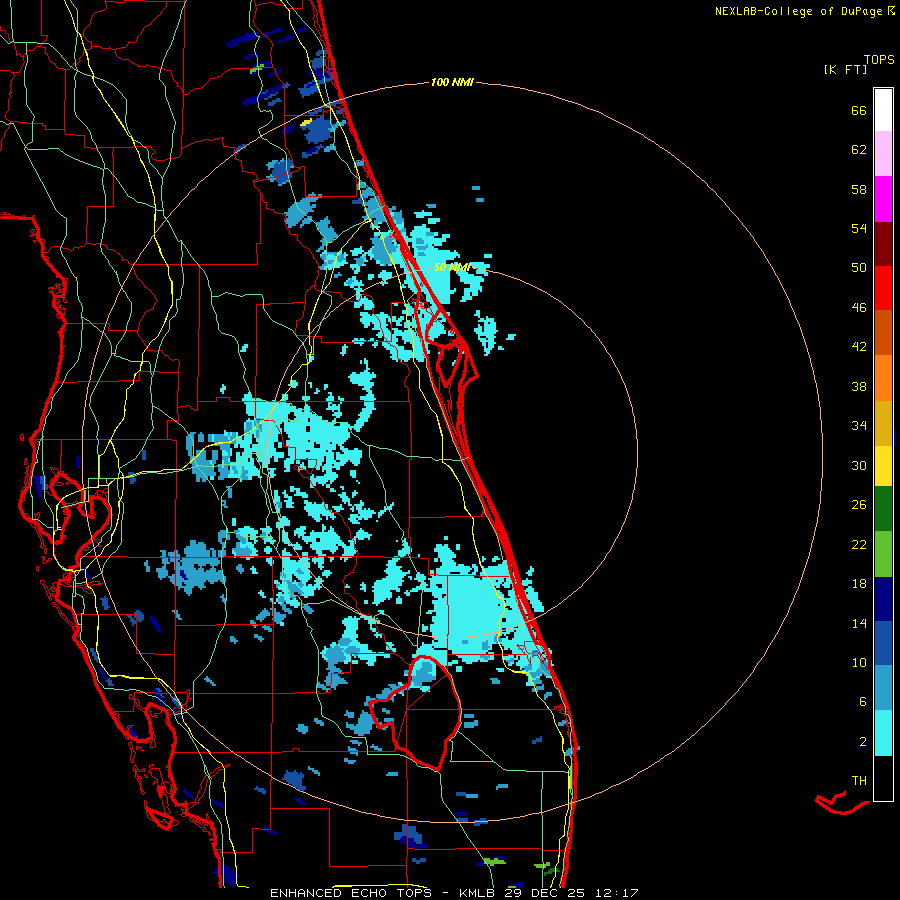The width and height of the screenshot is (900, 900).
Task: Click the 50 NMI range ring label
Action: pos(452,267)
